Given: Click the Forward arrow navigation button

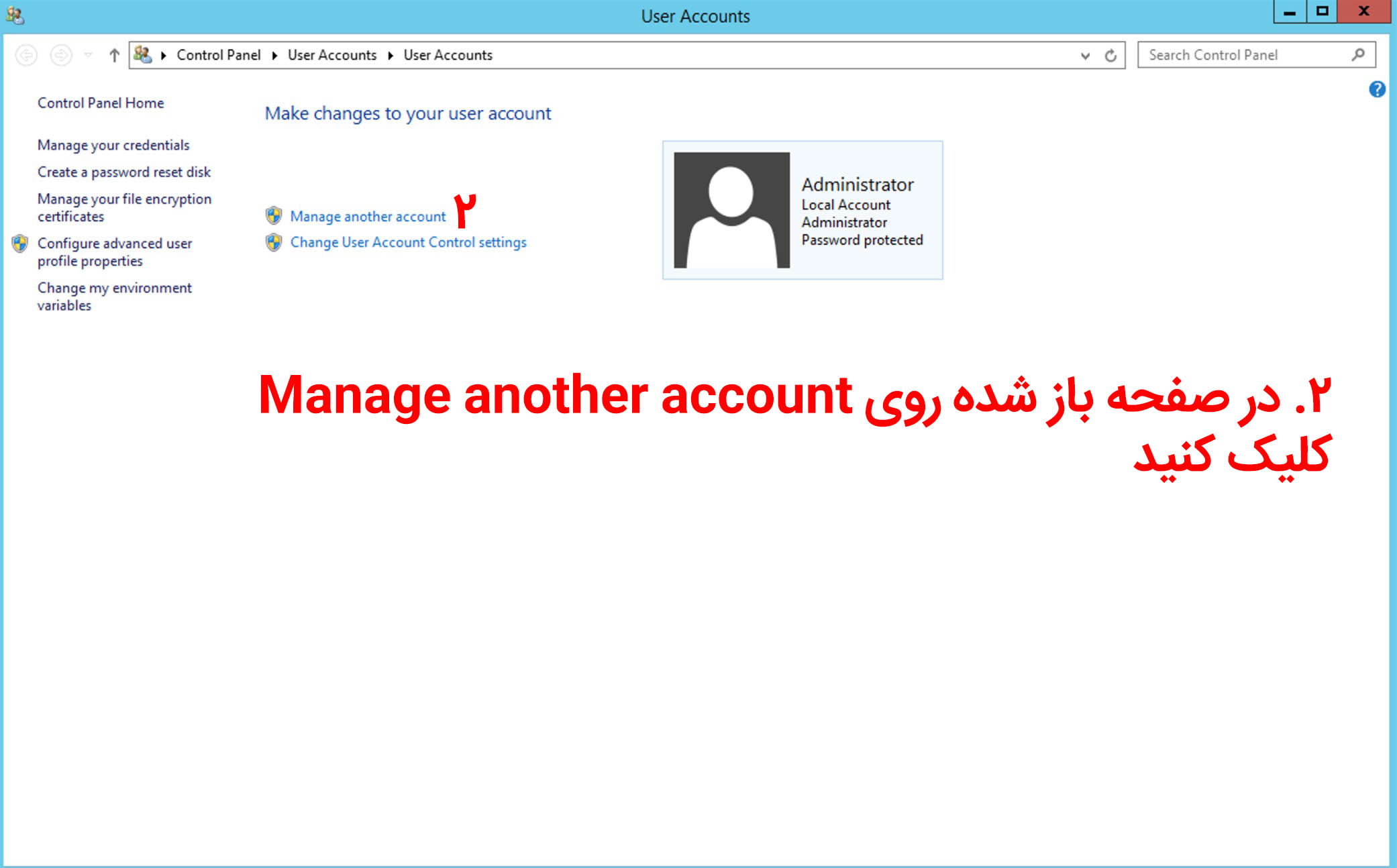Looking at the screenshot, I should tap(61, 55).
